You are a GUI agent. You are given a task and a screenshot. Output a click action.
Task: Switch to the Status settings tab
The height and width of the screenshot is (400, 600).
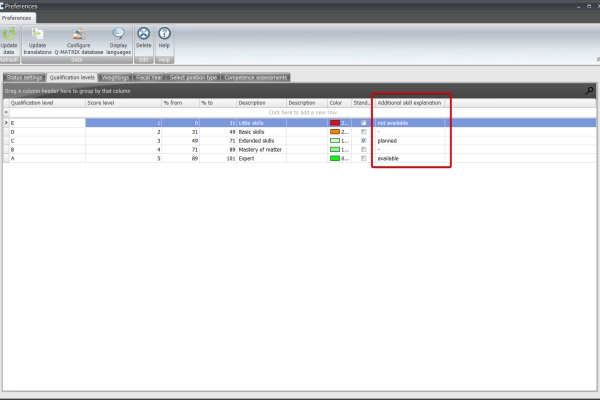(x=23, y=77)
